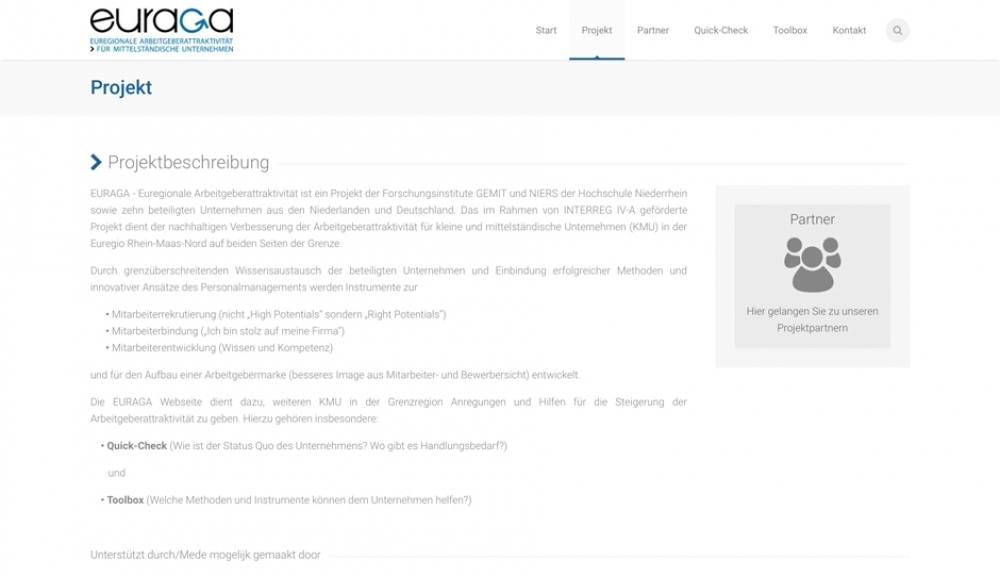Image resolution: width=1000 pixels, height=576 pixels.
Task: Click the paragraph starting 'Durch grenzüberschreitenden Wissensaustausch'
Action: (388, 279)
